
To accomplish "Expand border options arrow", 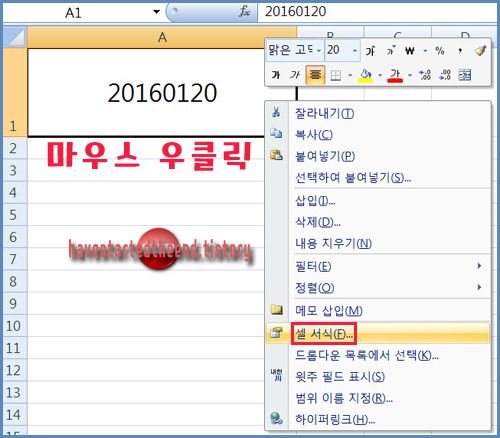I will [350, 75].
